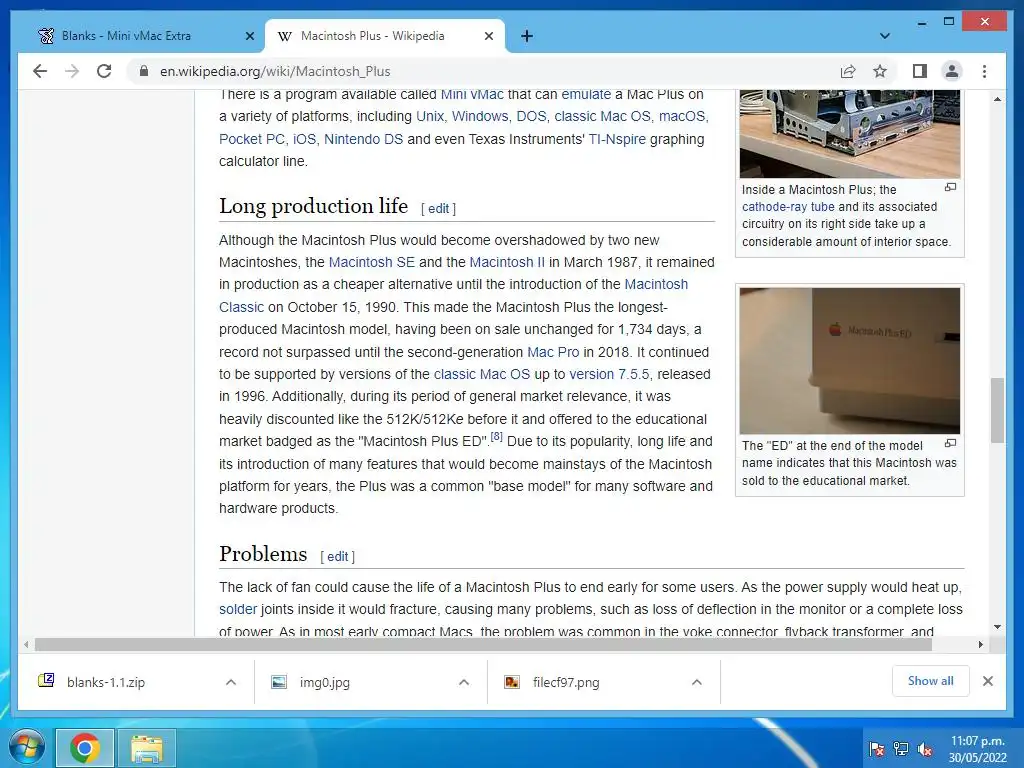
Task: Open the Macintosh SE link
Action: pyautogui.click(x=372, y=262)
